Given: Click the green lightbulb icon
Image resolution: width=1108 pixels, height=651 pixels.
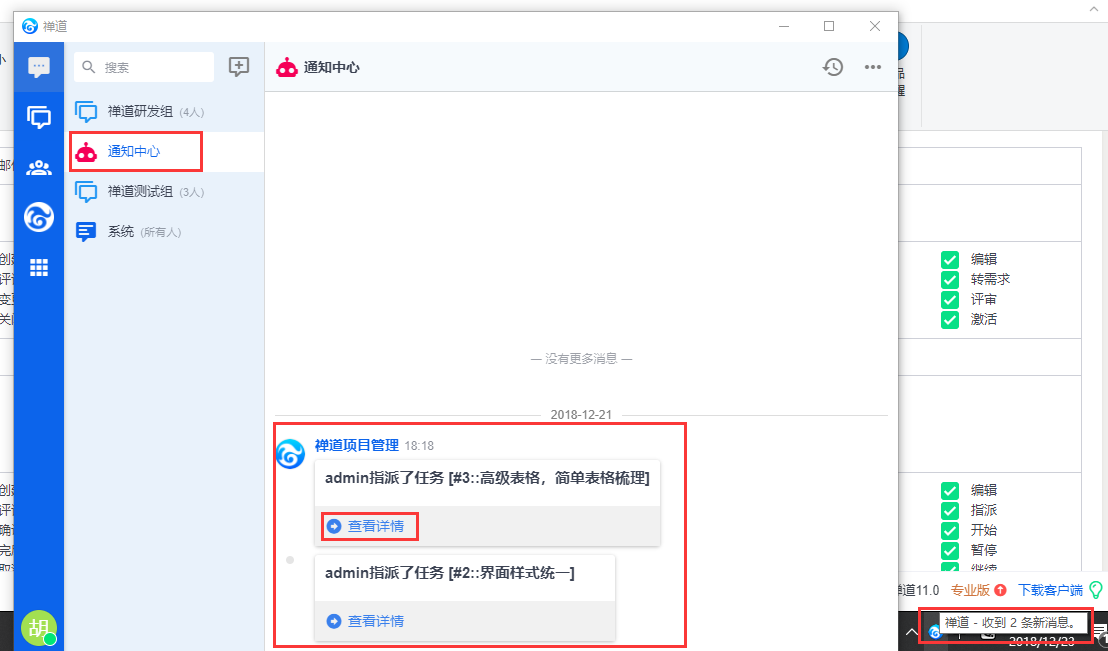Looking at the screenshot, I should 1096,590.
